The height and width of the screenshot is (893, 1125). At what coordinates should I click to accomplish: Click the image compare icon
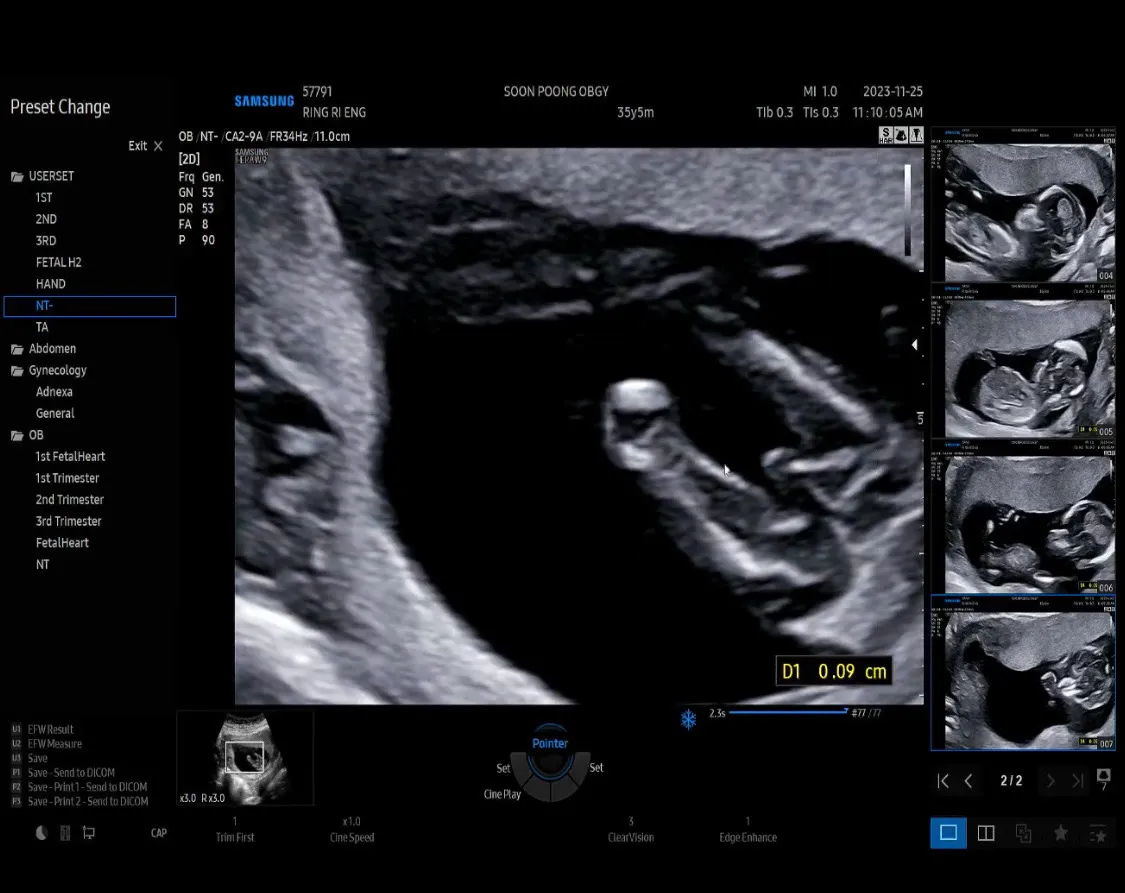point(1023,833)
